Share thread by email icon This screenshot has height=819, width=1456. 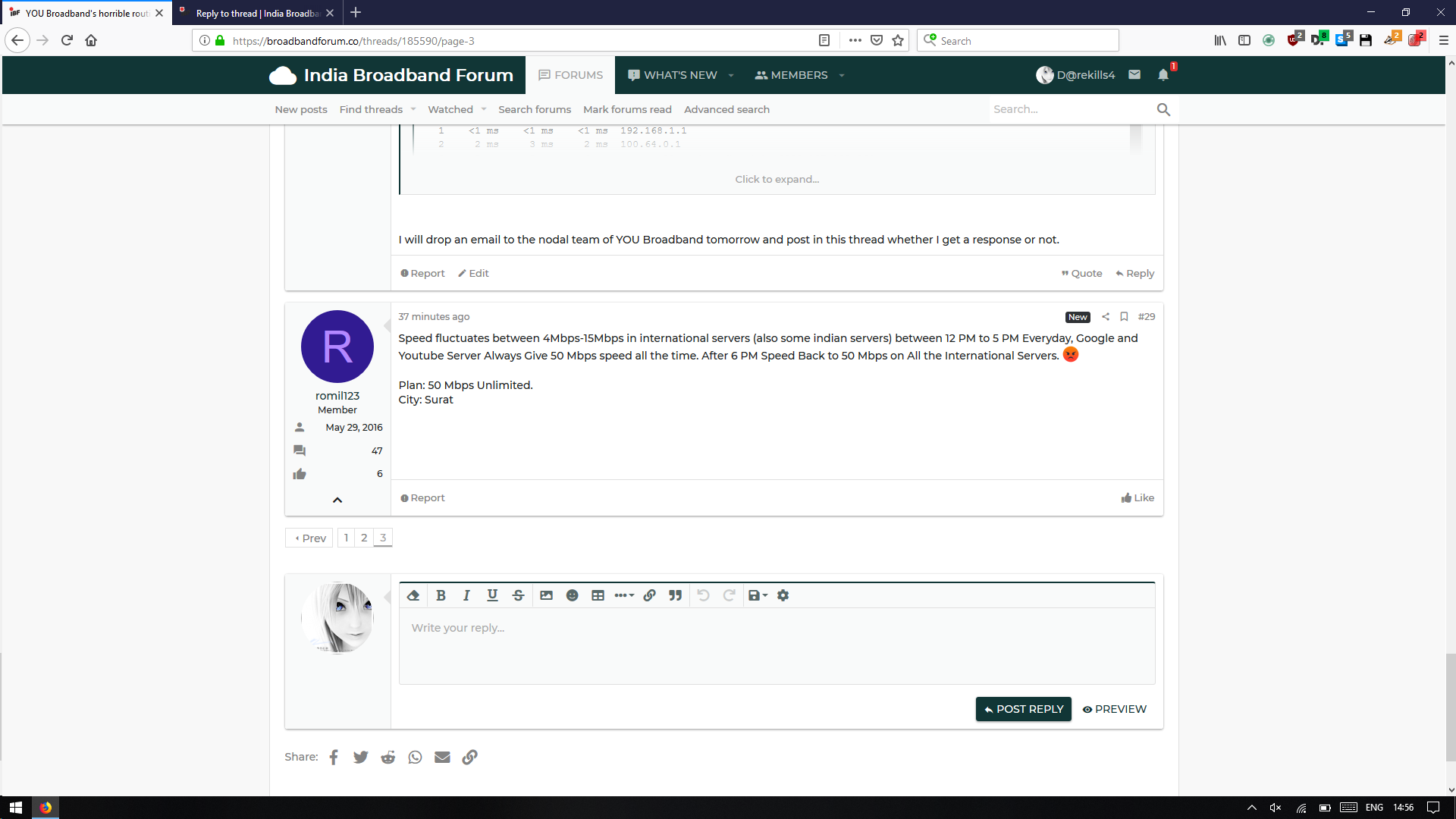point(443,758)
